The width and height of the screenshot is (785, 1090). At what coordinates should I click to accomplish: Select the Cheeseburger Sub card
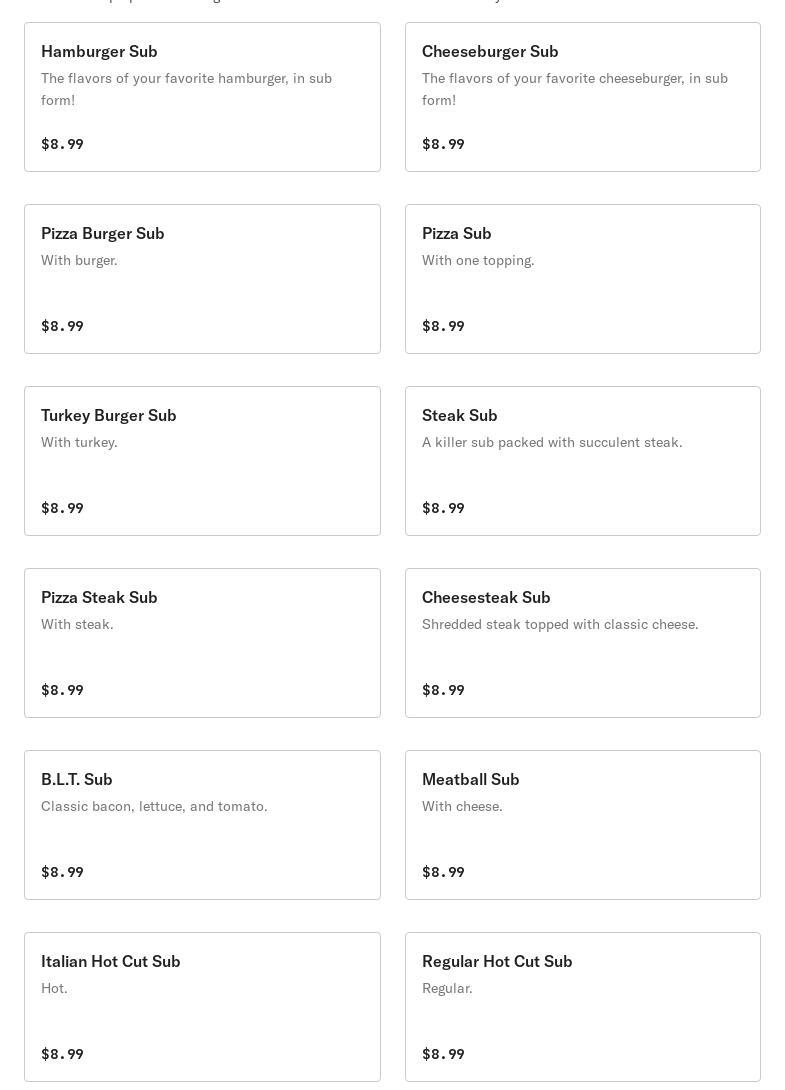(x=582, y=97)
